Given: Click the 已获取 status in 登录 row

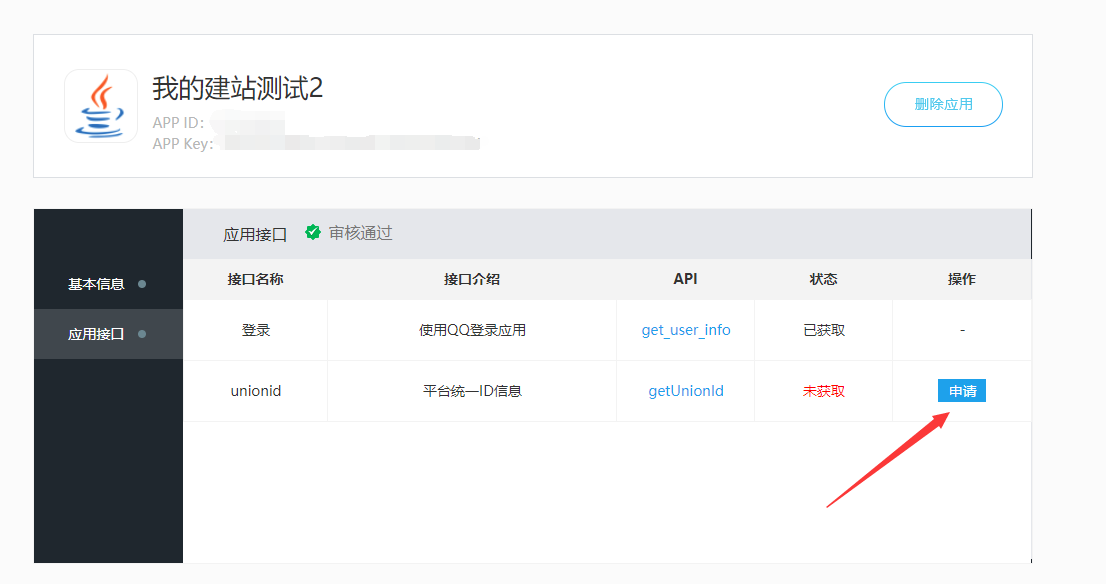Looking at the screenshot, I should [x=823, y=330].
